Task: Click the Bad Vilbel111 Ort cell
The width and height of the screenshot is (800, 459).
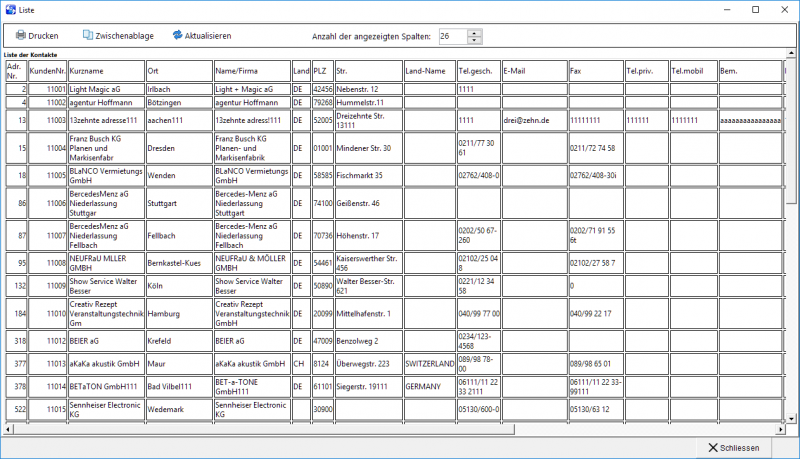Action: (179, 387)
